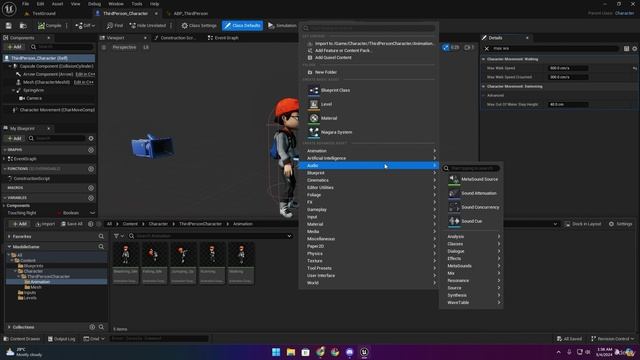Click Add in the Components panel
The width and height of the screenshot is (640, 360).
coord(15,47)
